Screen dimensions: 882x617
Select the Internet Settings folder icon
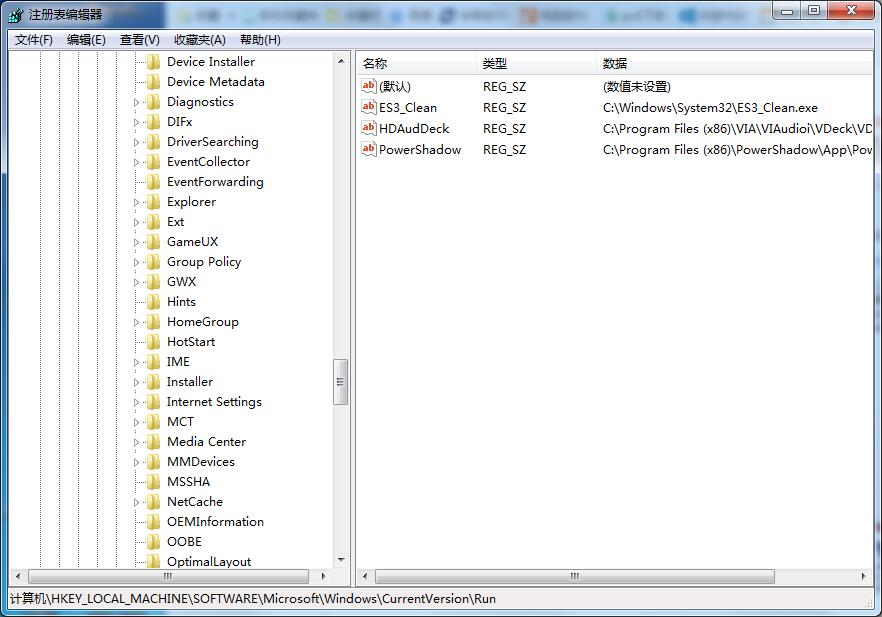click(152, 401)
